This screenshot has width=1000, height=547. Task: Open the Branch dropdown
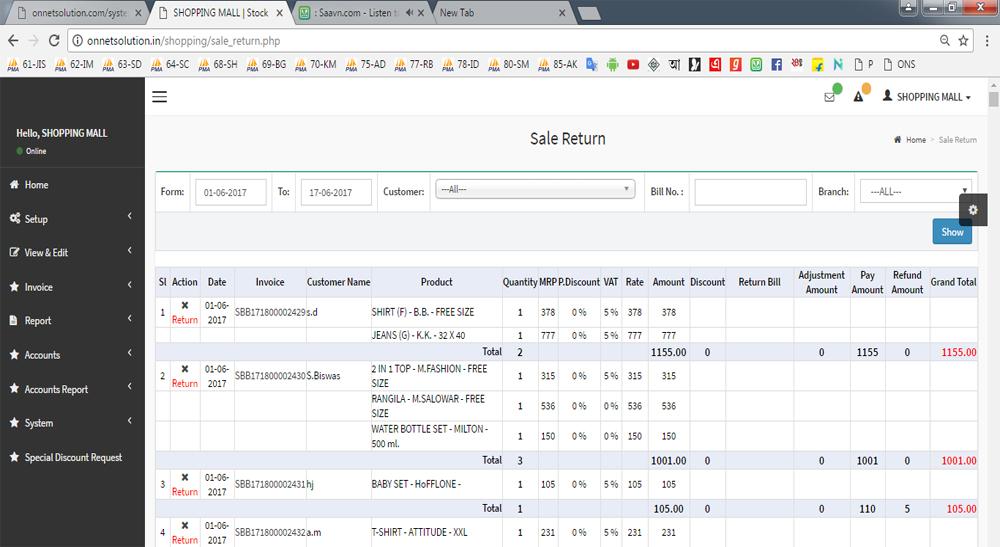915,192
